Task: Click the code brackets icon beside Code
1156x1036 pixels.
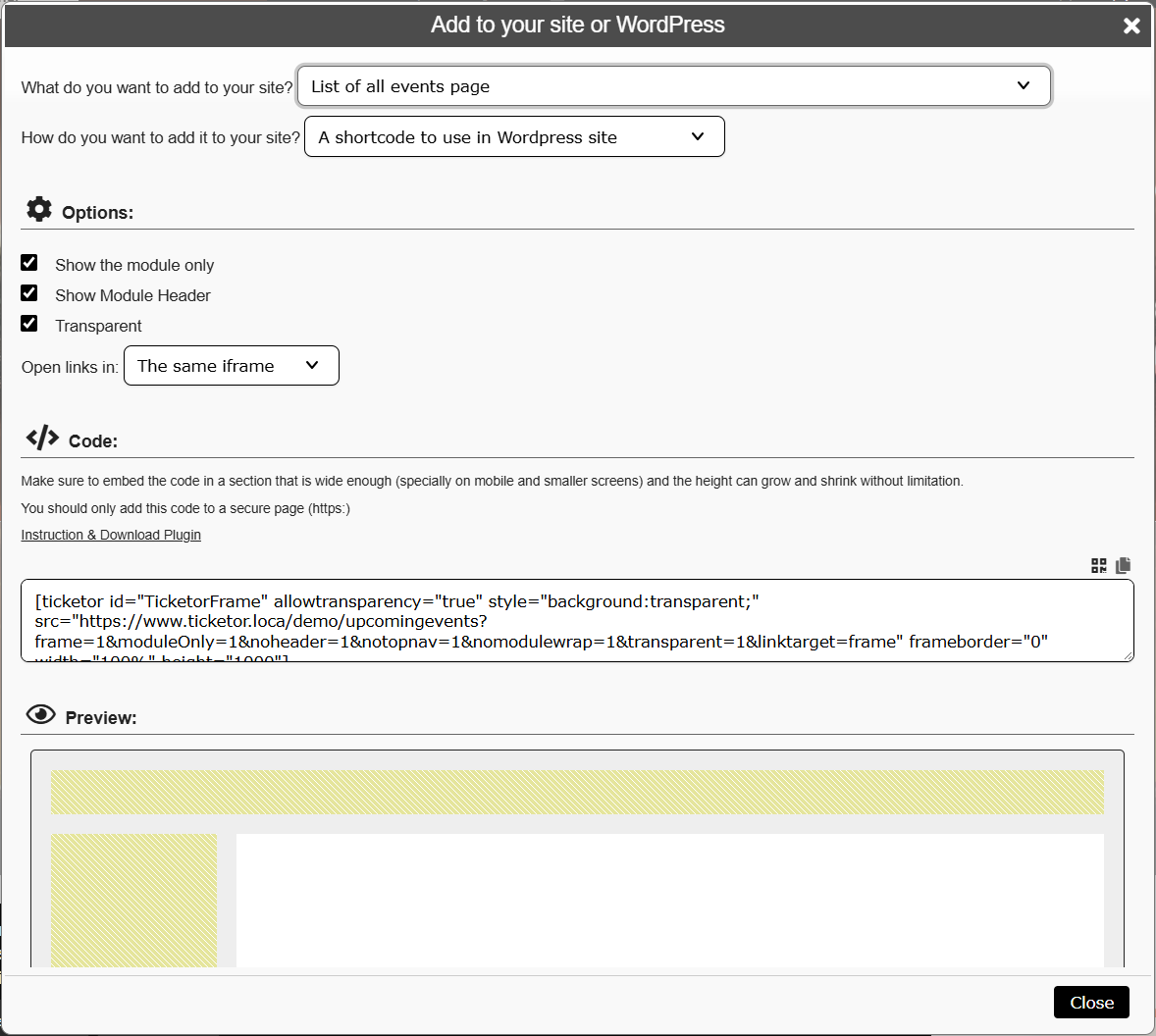Action: pyautogui.click(x=42, y=438)
